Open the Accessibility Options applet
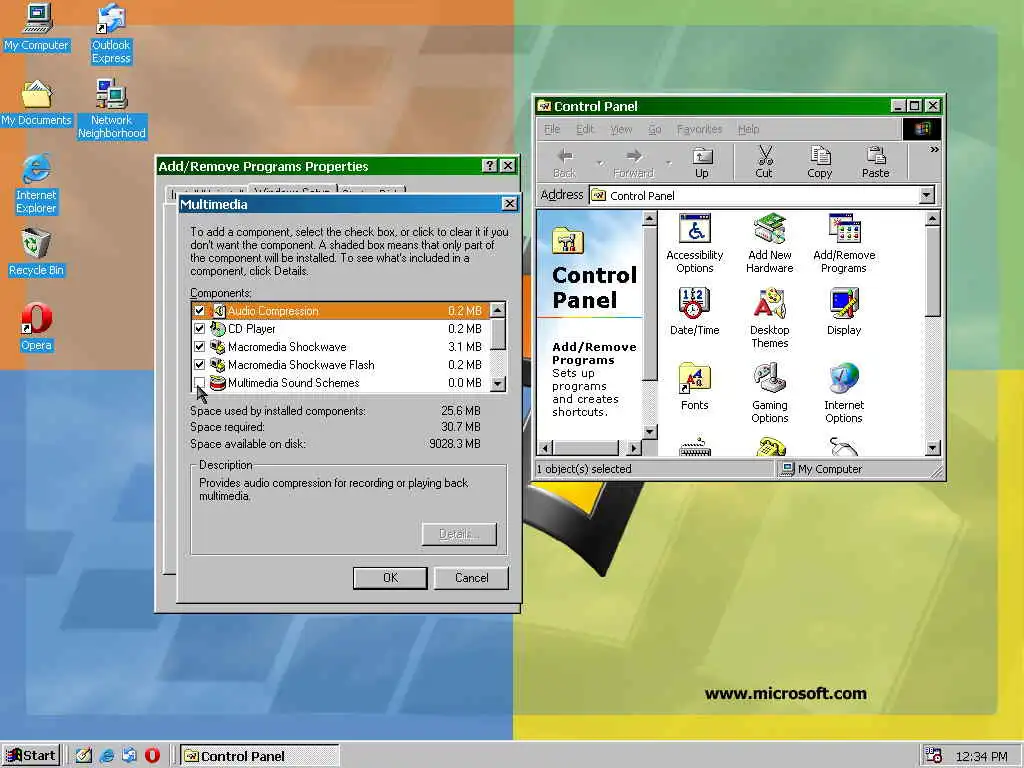 tap(694, 244)
